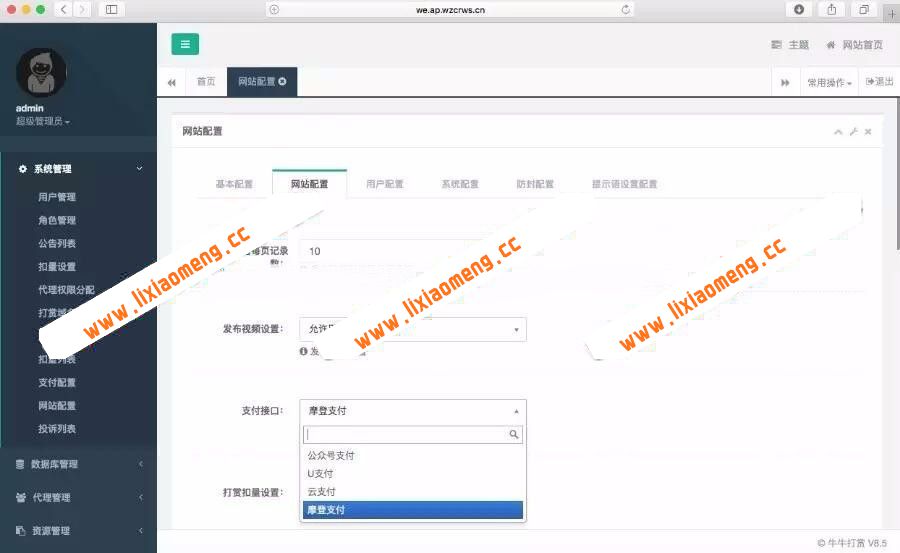Switch to the 用户配置 tab
This screenshot has width=900, height=553.
pos(385,184)
